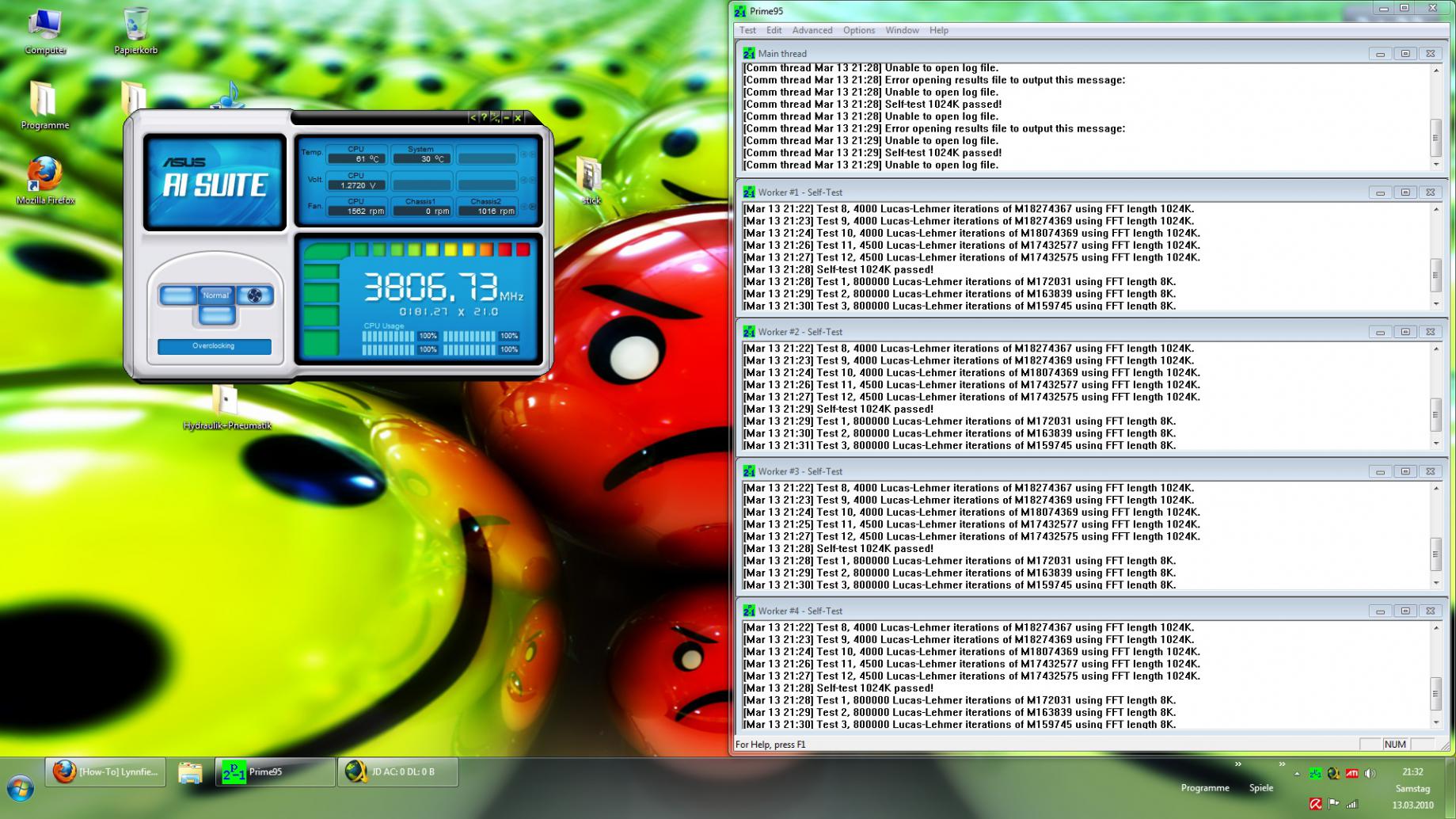Open the Action Center flag icon
The height and width of the screenshot is (819, 1456).
(1333, 804)
